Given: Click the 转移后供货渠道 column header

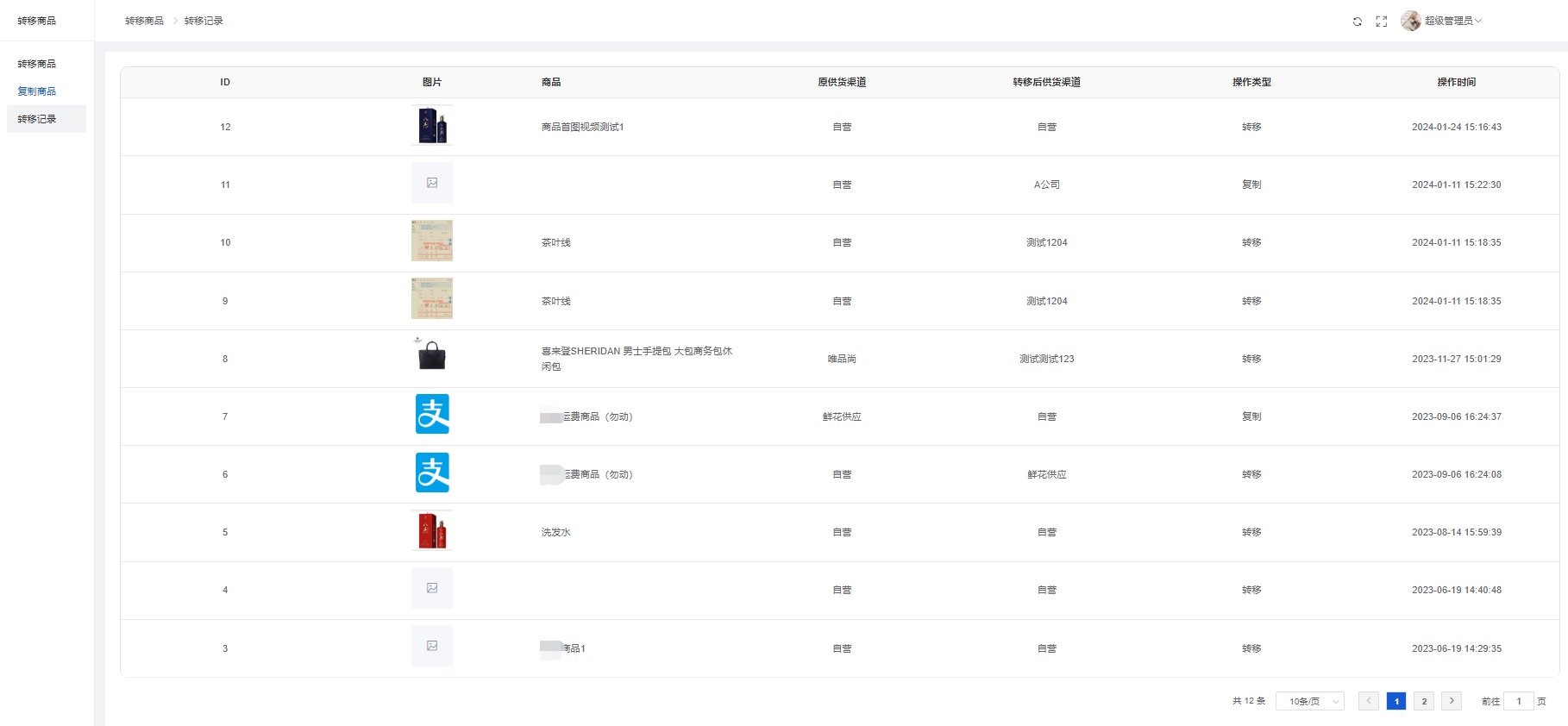Looking at the screenshot, I should [1047, 83].
